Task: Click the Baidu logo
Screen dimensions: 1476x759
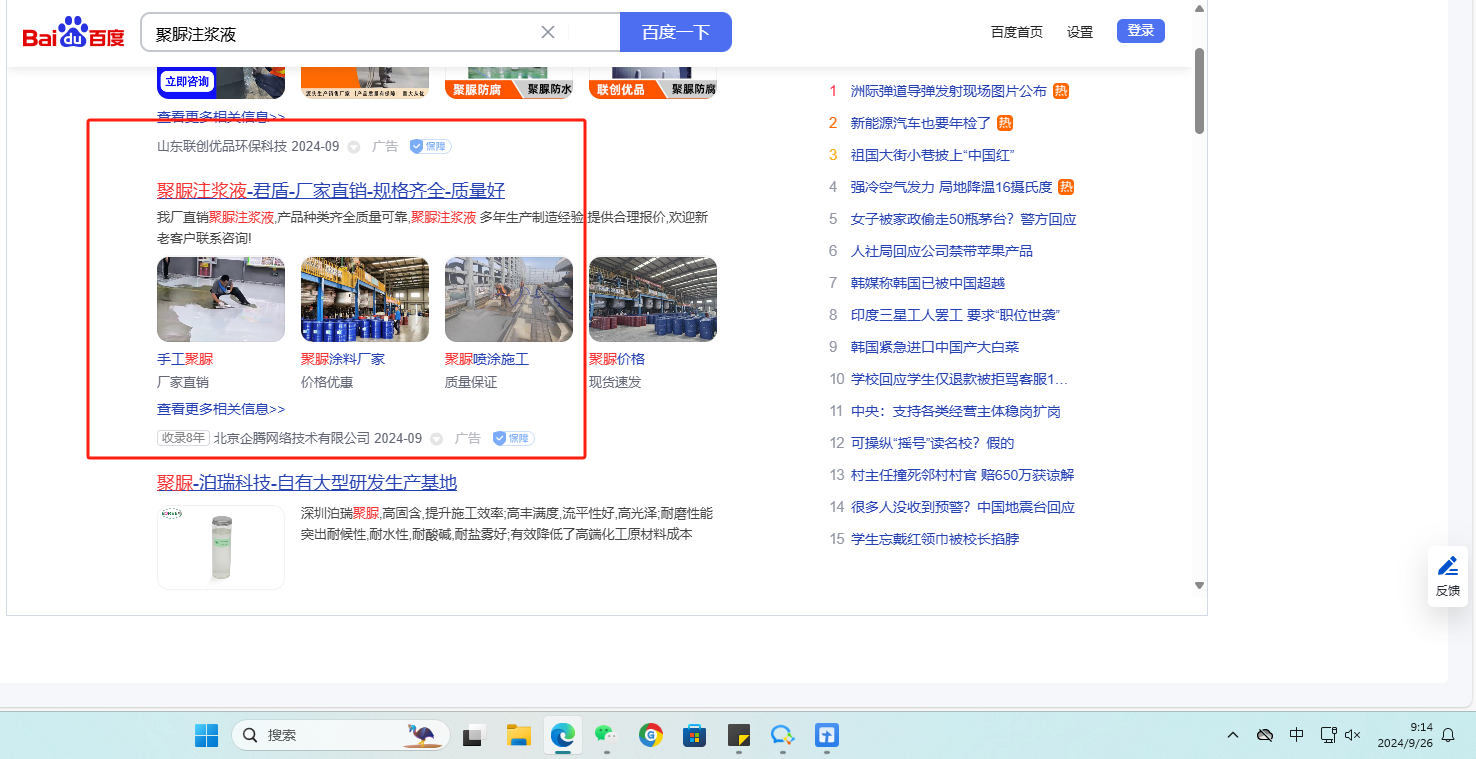Action: (x=73, y=33)
